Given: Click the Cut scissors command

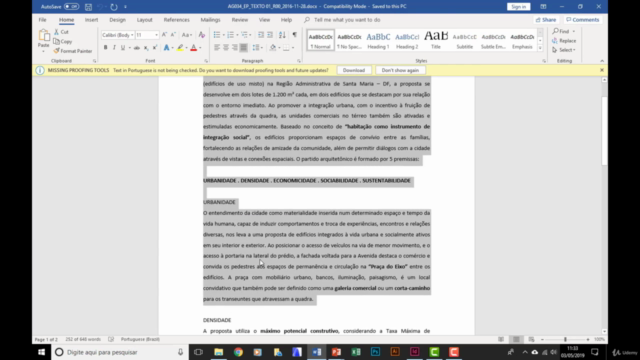Looking at the screenshot, I should [61, 32].
